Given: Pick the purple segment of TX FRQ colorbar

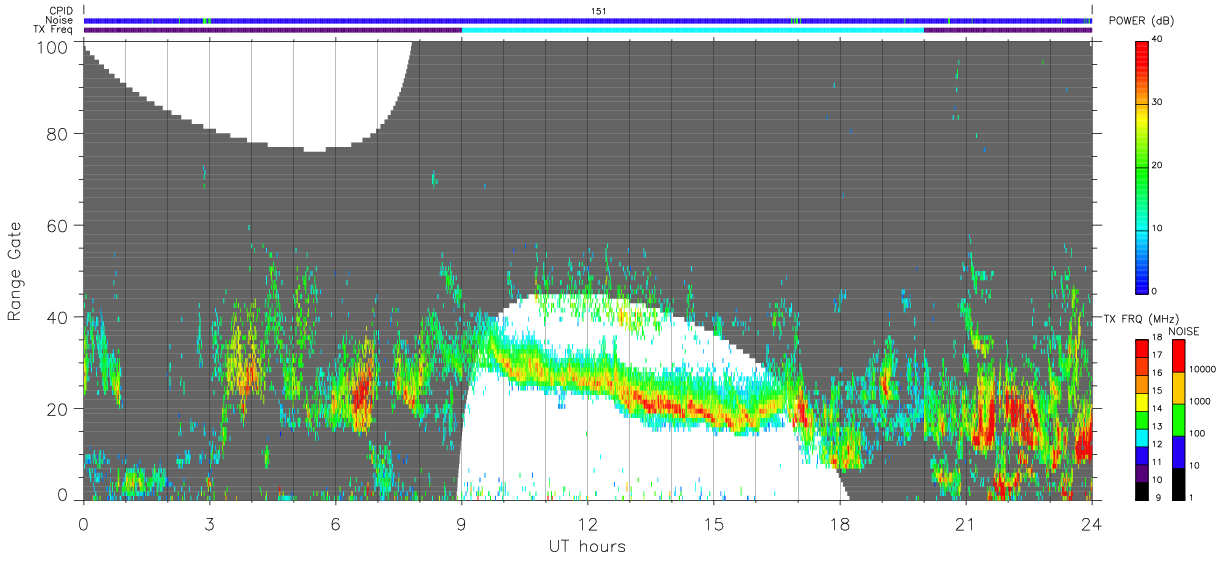Looking at the screenshot, I should click(x=1142, y=473).
